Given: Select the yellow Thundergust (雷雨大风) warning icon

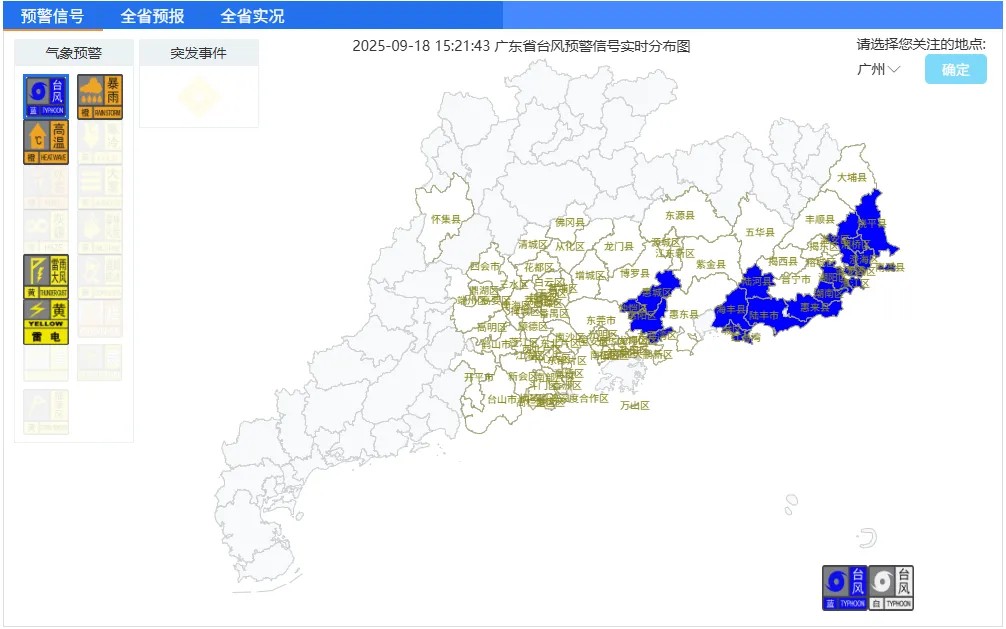Looking at the screenshot, I should tap(46, 277).
